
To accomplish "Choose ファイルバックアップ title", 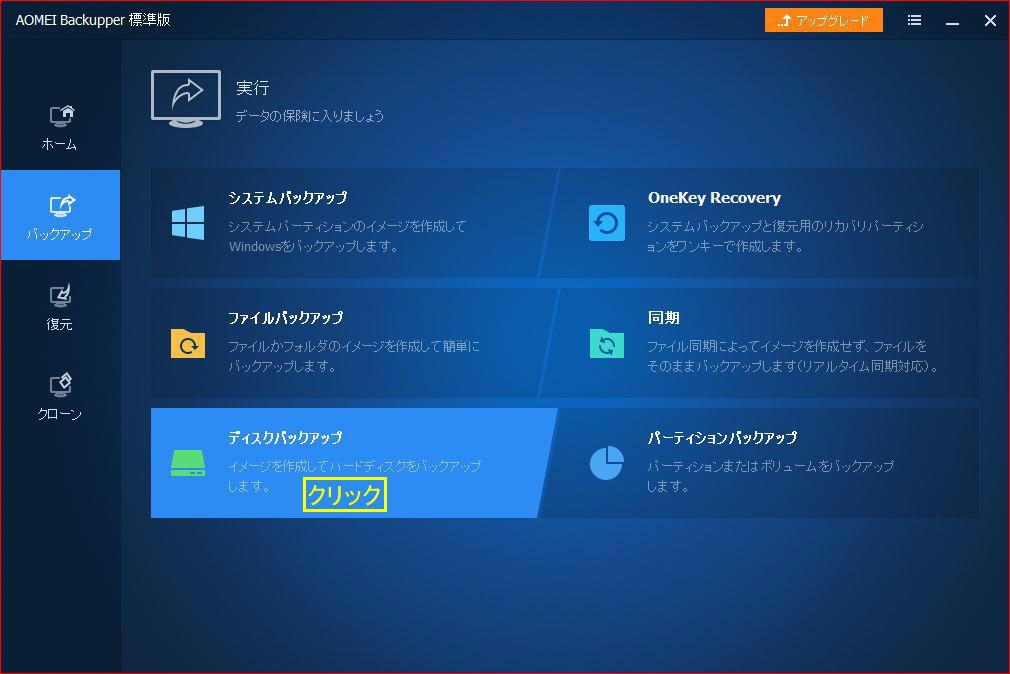I will tap(285, 318).
